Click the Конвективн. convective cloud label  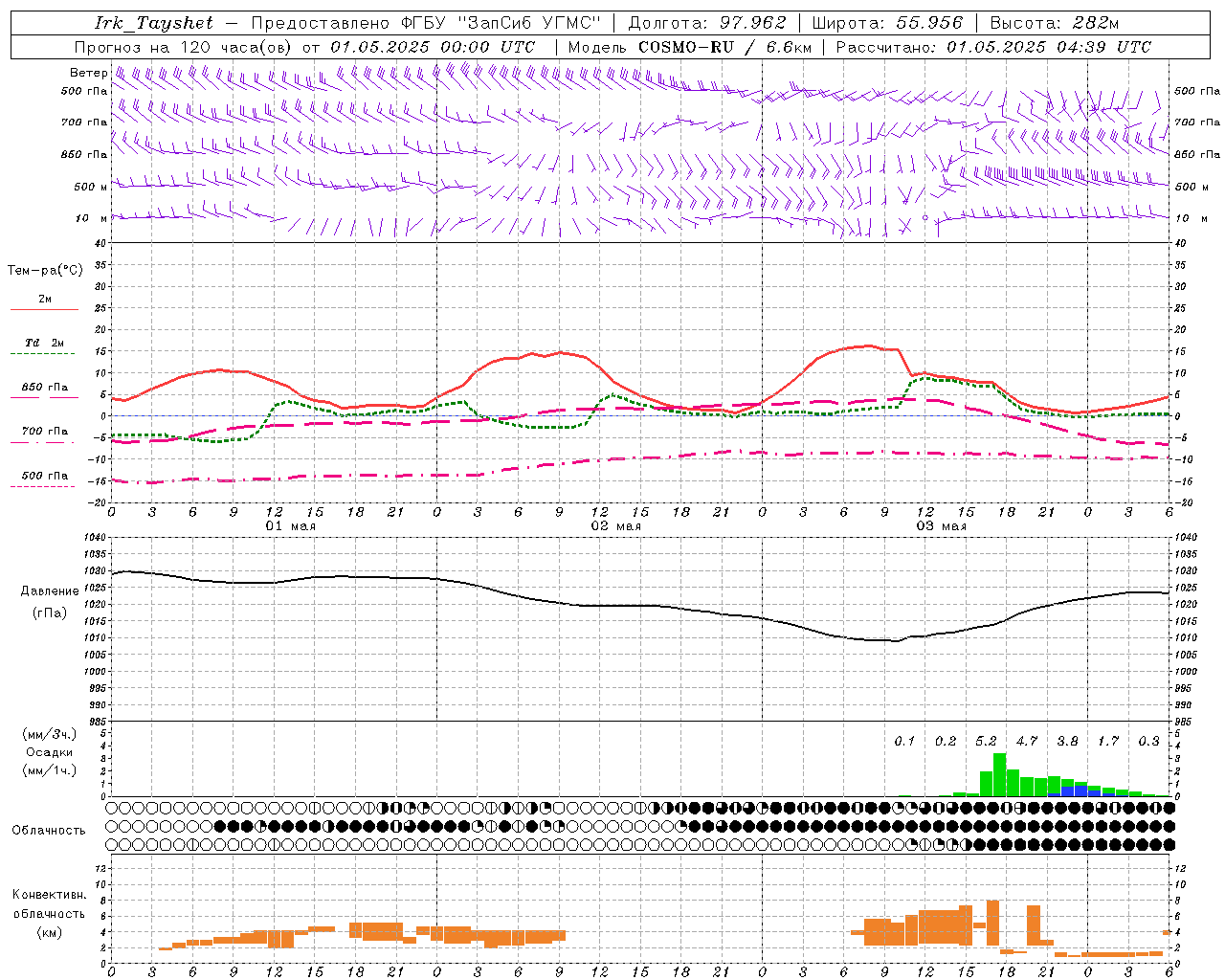pyautogui.click(x=49, y=894)
